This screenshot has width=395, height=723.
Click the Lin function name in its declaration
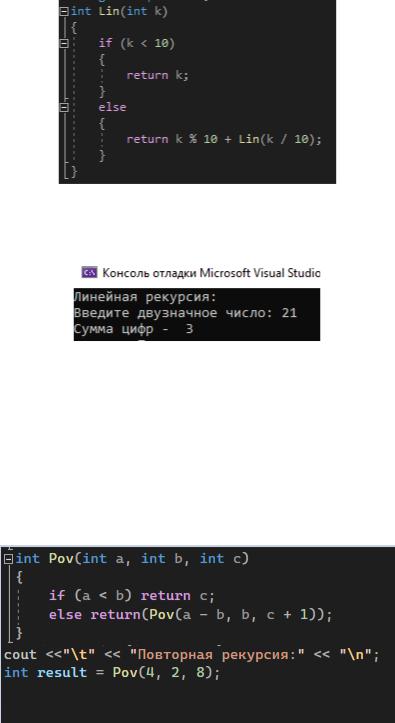pyautogui.click(x=109, y=11)
